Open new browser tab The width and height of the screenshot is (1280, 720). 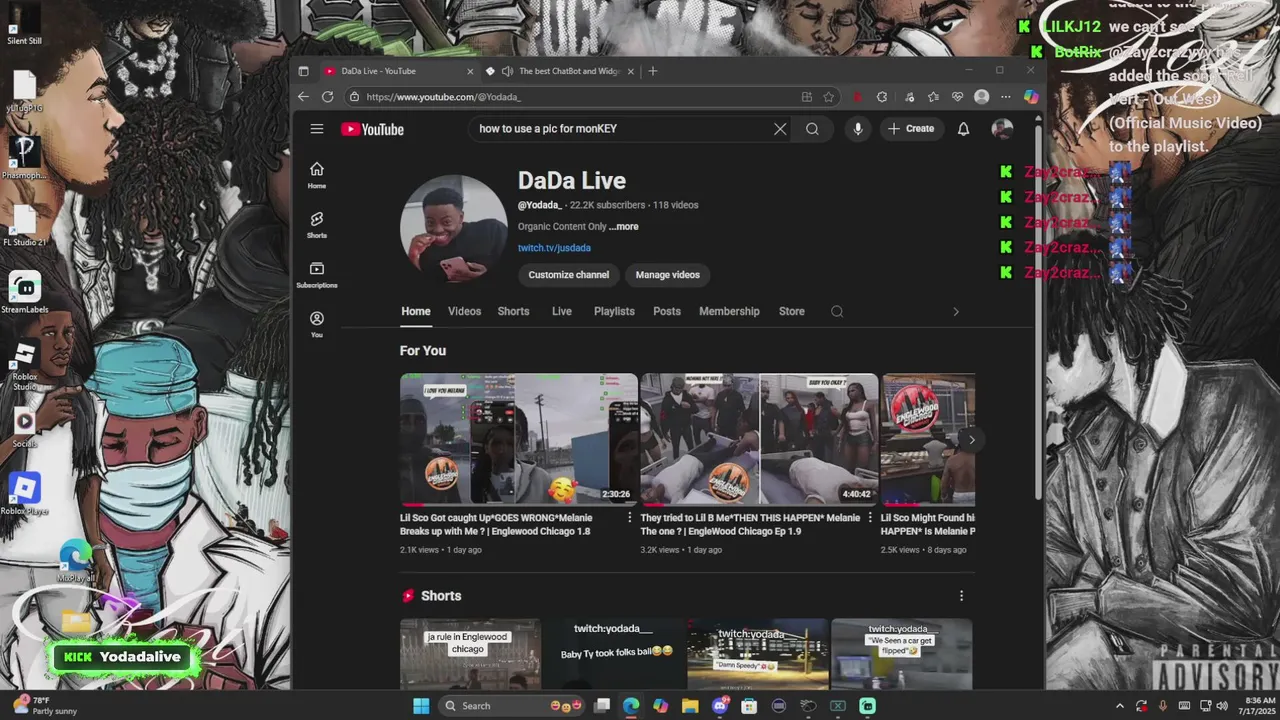(x=653, y=71)
